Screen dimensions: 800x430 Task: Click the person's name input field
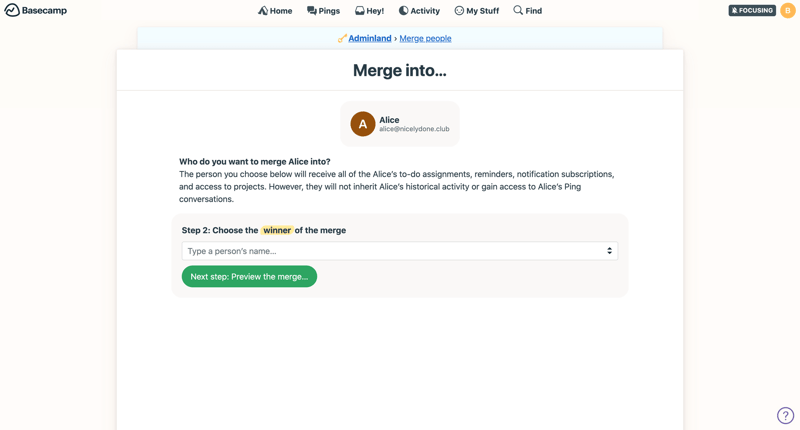(x=399, y=251)
